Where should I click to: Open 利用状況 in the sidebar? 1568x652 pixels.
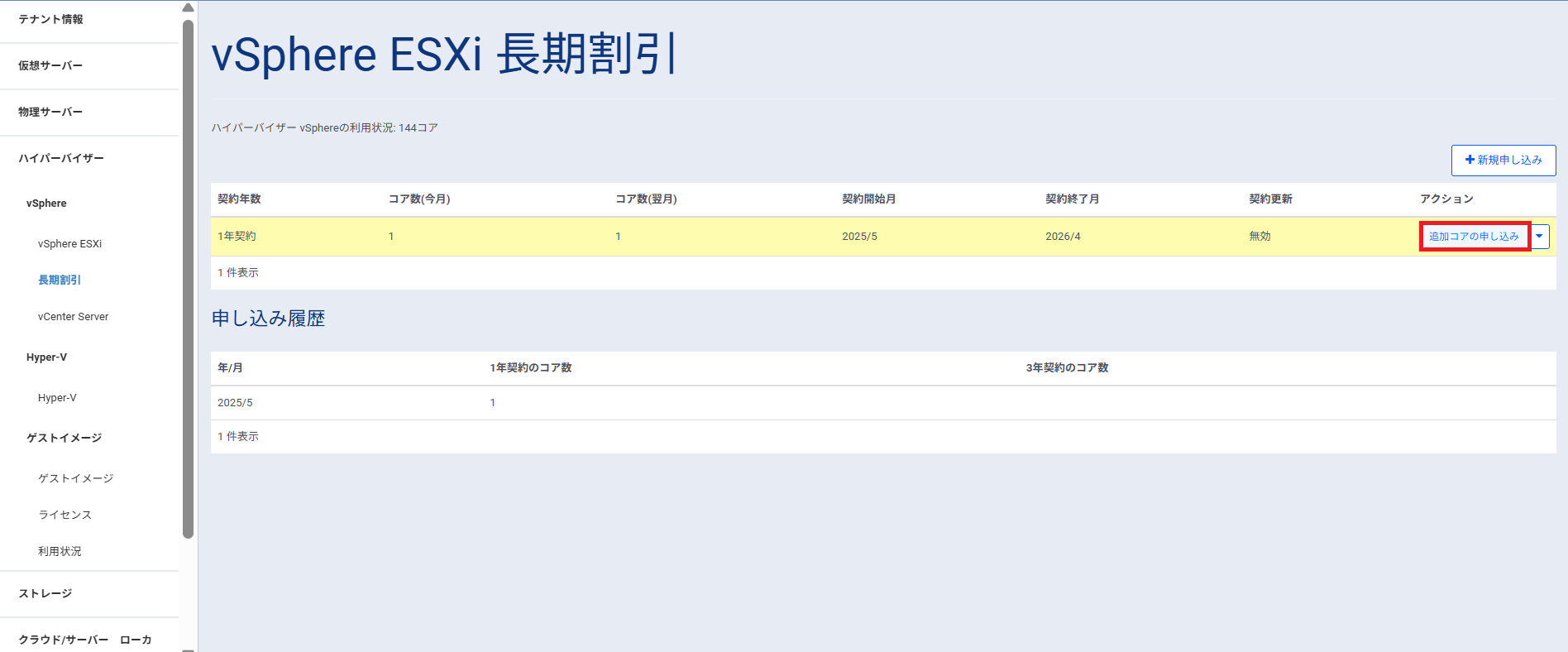[60, 551]
